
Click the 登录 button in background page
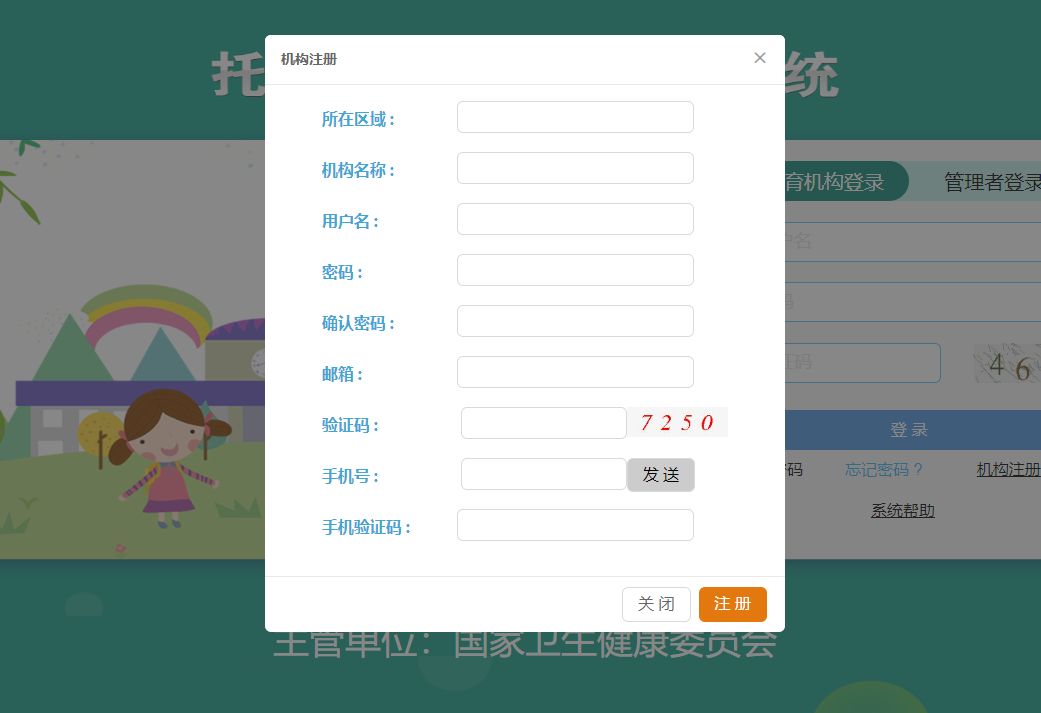[913, 430]
